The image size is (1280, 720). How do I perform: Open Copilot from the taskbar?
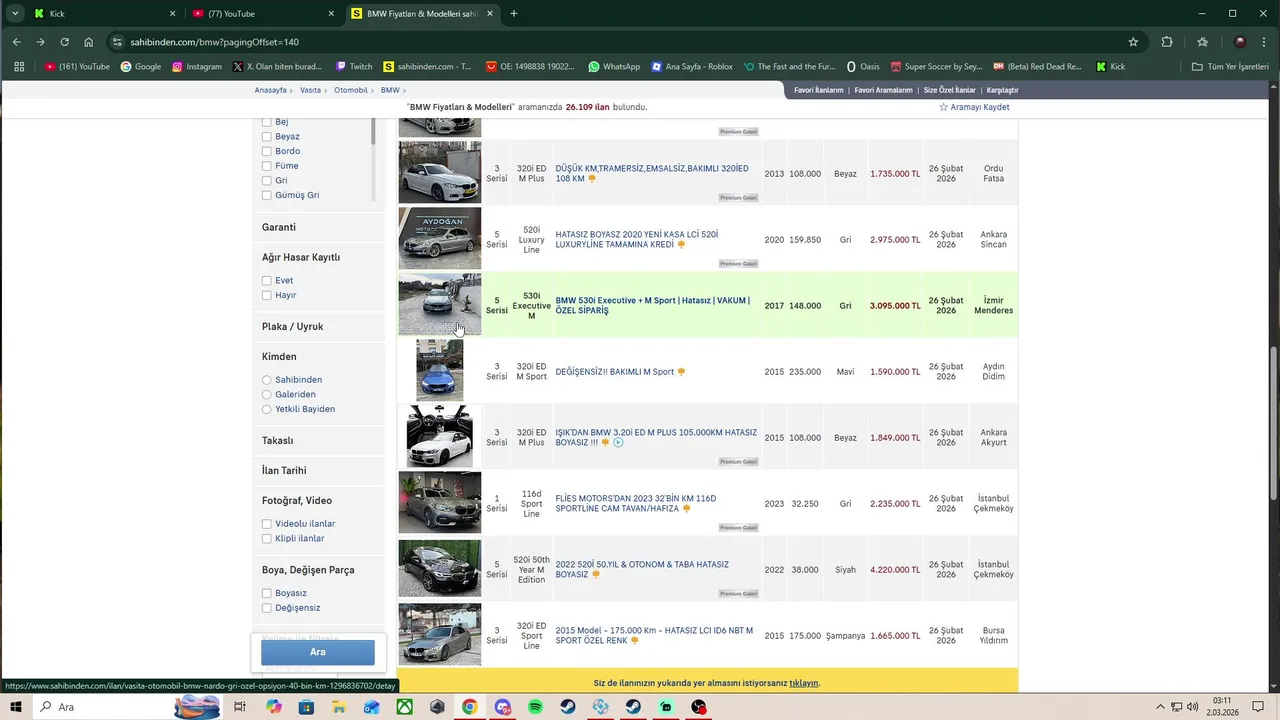click(x=274, y=707)
